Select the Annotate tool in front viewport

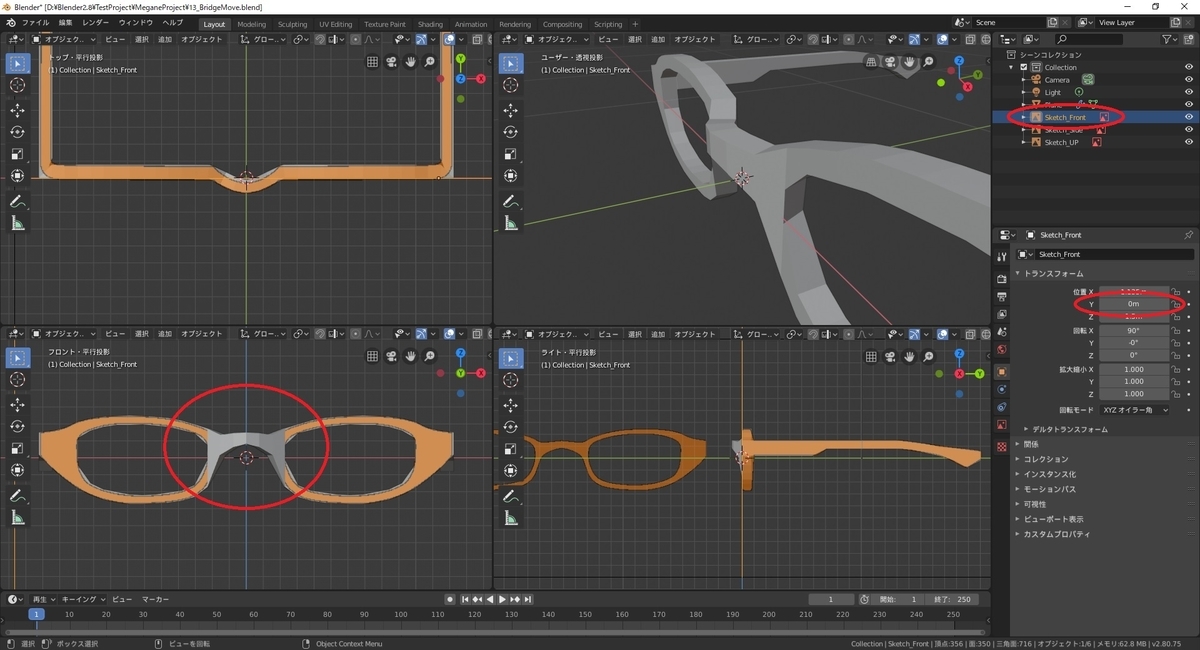tap(17, 495)
